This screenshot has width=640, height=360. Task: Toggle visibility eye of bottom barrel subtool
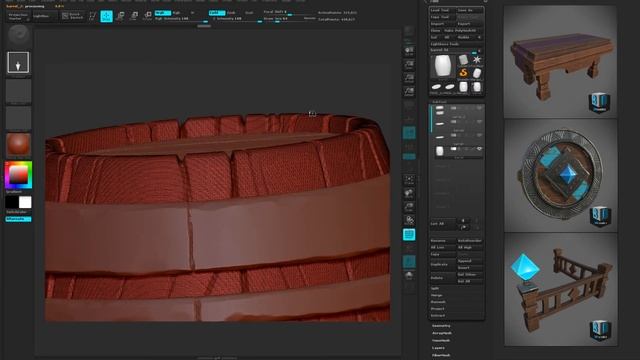coord(479,149)
